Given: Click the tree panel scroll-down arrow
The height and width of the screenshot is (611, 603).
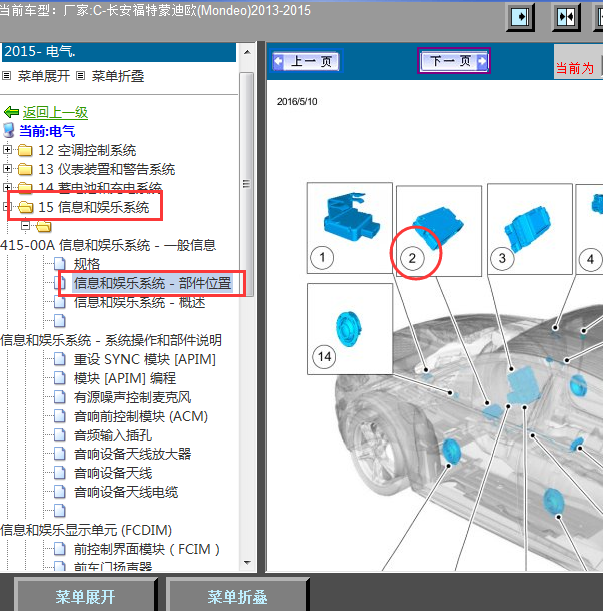Looking at the screenshot, I should coord(247,562).
